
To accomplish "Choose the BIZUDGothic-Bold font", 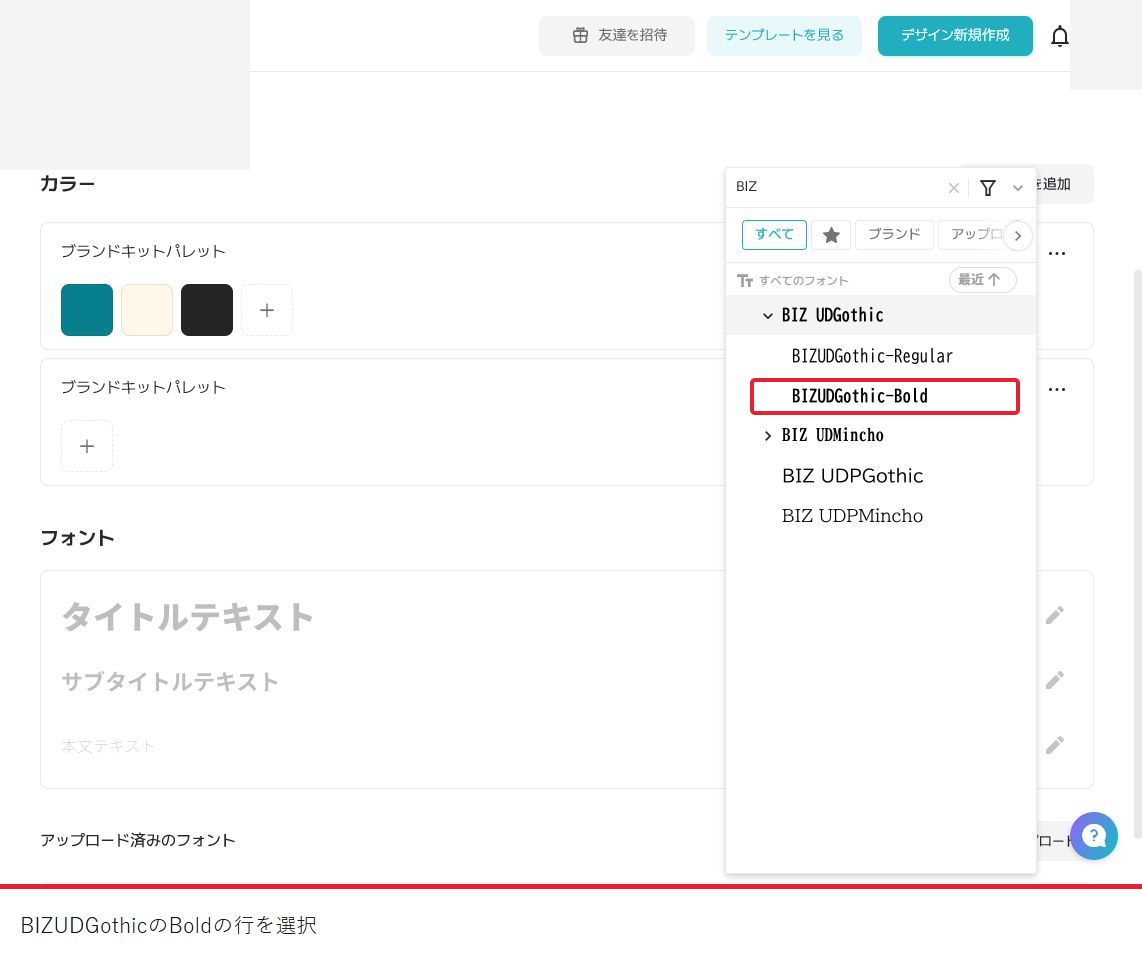I will coord(884,396).
